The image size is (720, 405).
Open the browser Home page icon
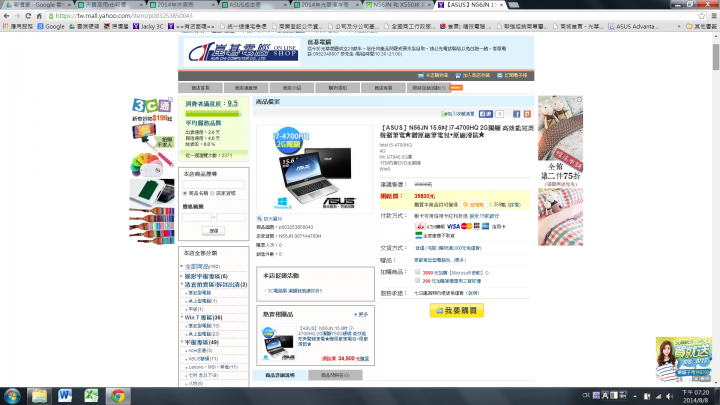pos(39,16)
